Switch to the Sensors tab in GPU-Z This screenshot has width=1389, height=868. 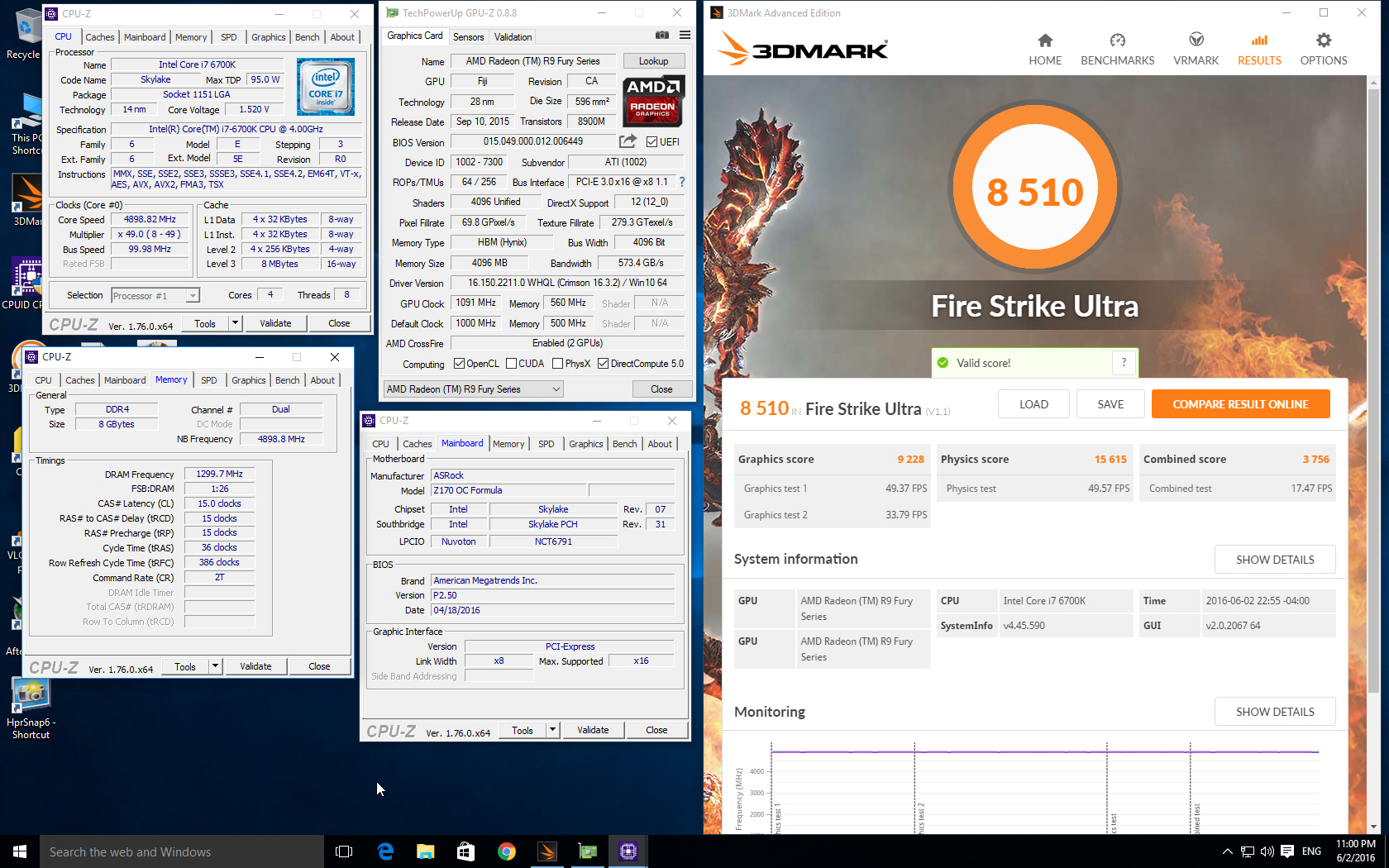pos(468,37)
